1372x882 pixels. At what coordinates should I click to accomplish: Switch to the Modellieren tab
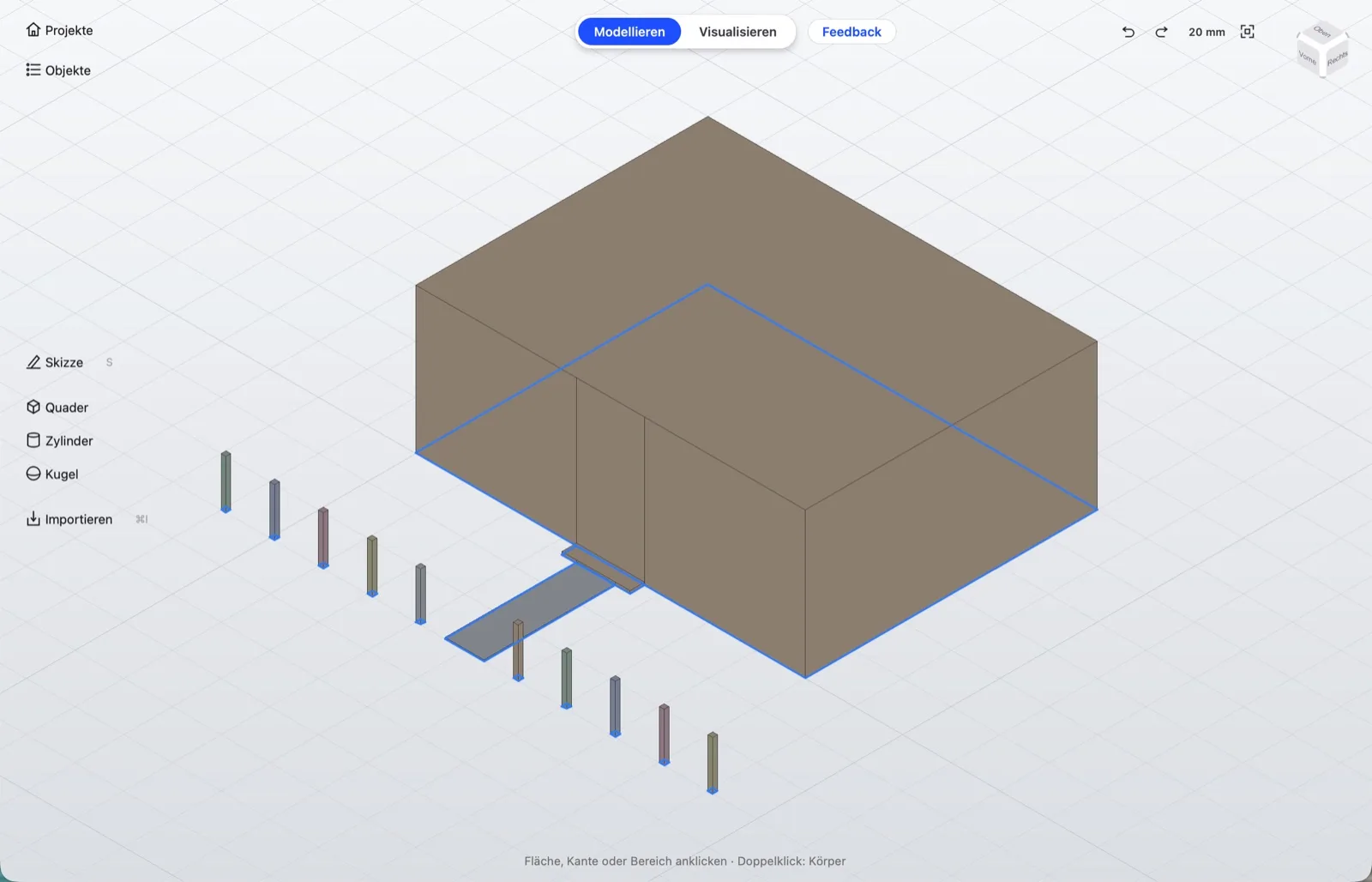point(629,32)
